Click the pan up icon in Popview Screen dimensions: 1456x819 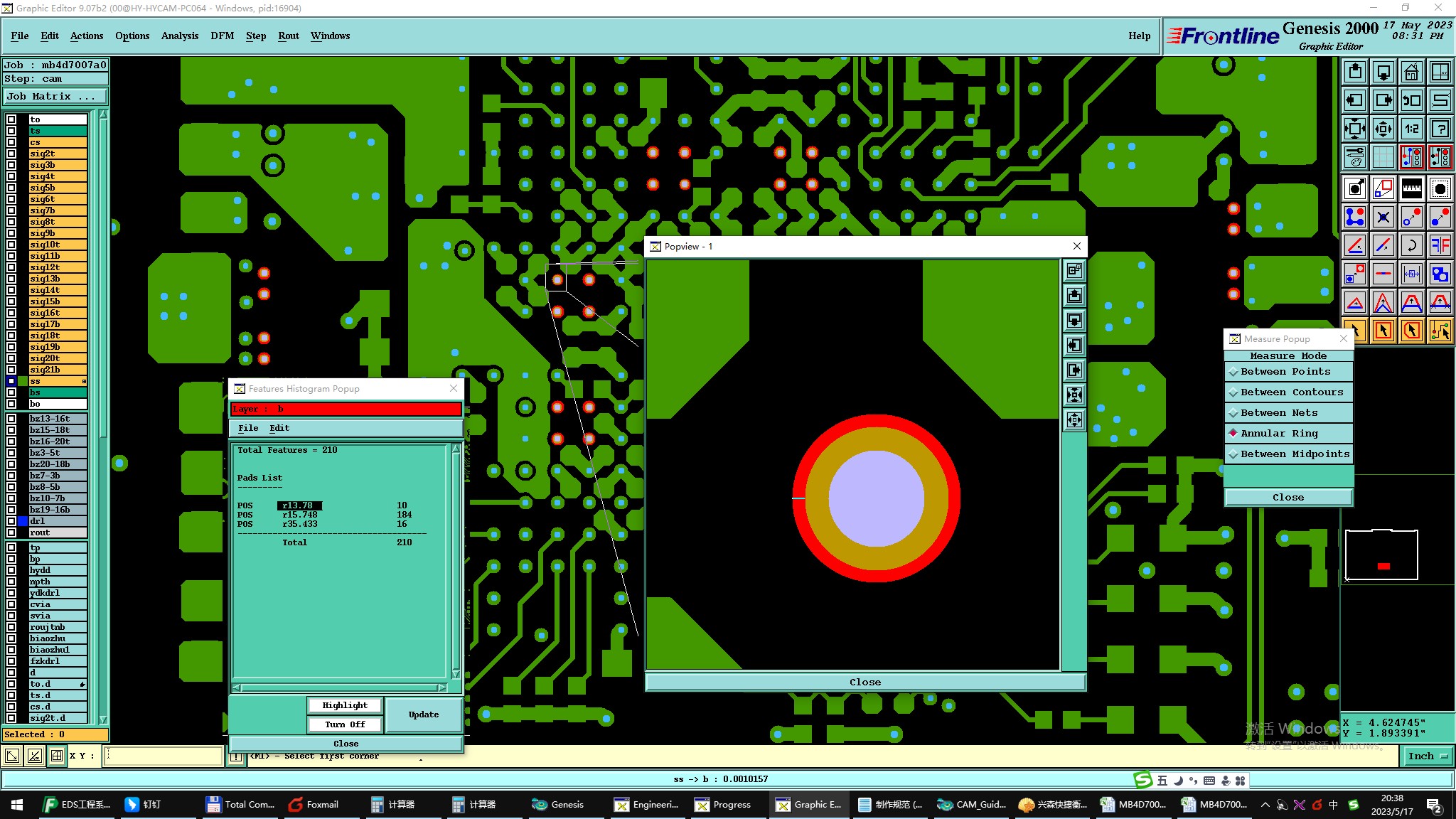click(1074, 295)
